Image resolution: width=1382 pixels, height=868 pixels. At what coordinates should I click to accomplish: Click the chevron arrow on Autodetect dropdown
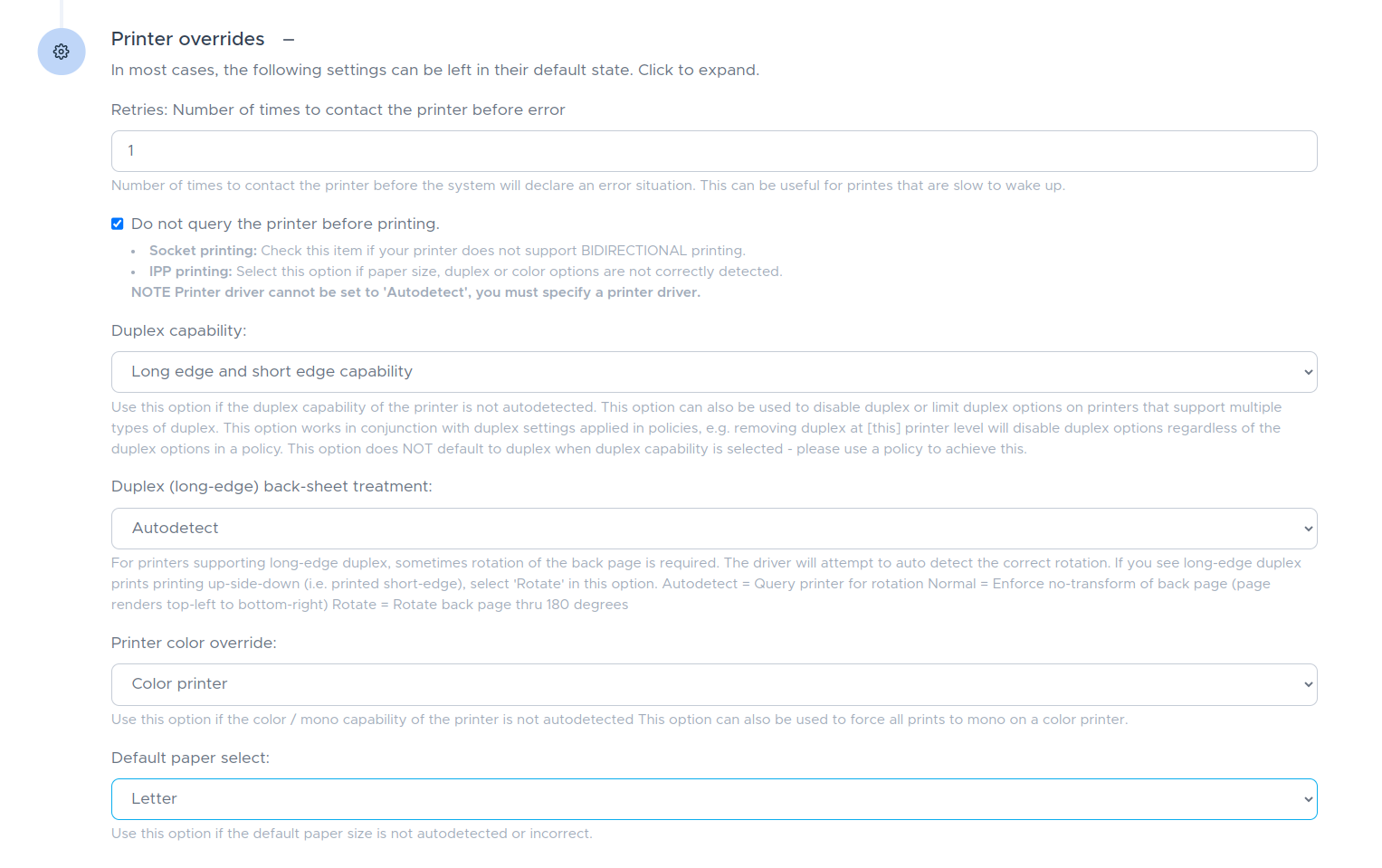click(1308, 529)
